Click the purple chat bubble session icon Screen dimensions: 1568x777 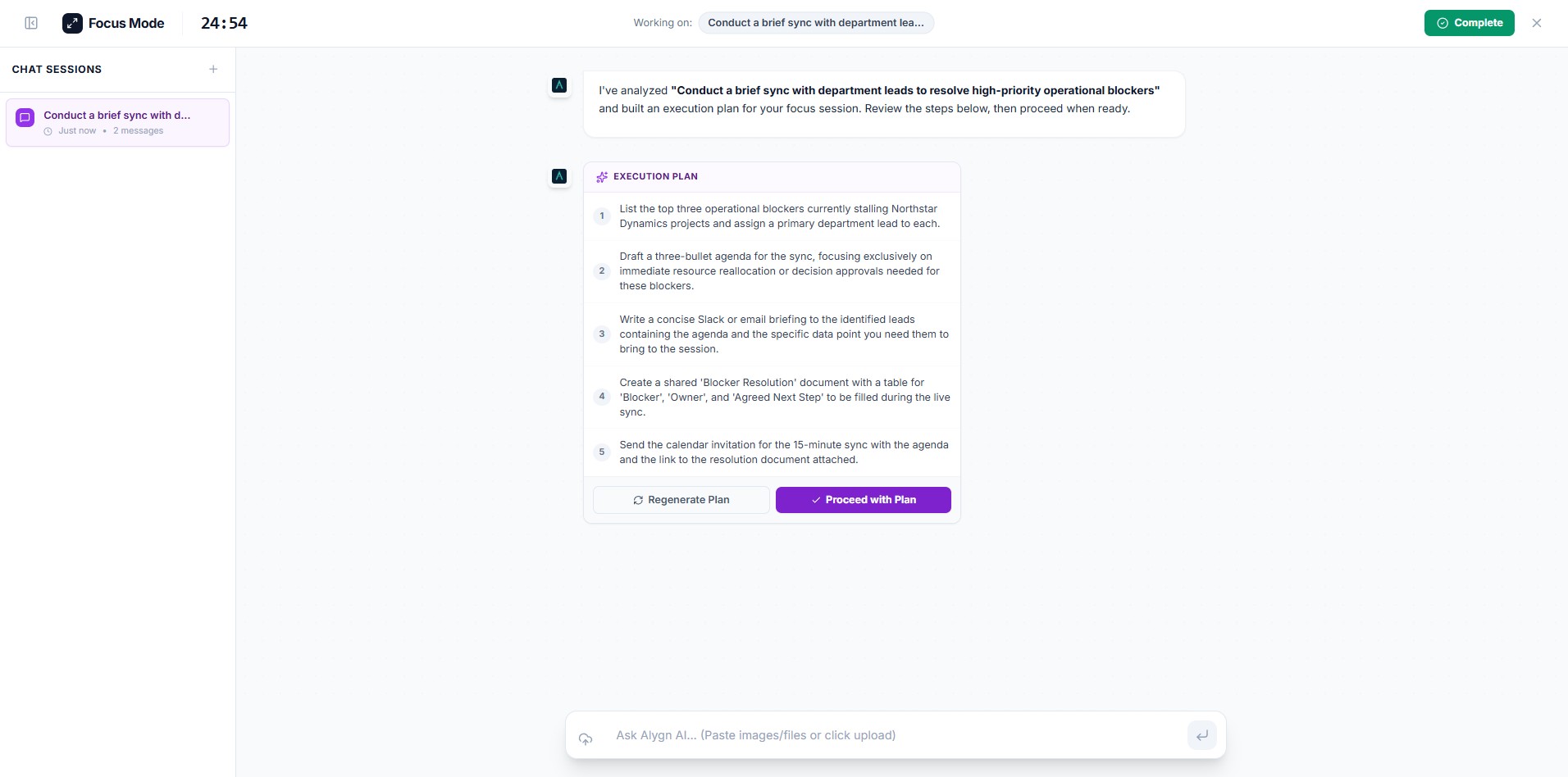[x=25, y=118]
